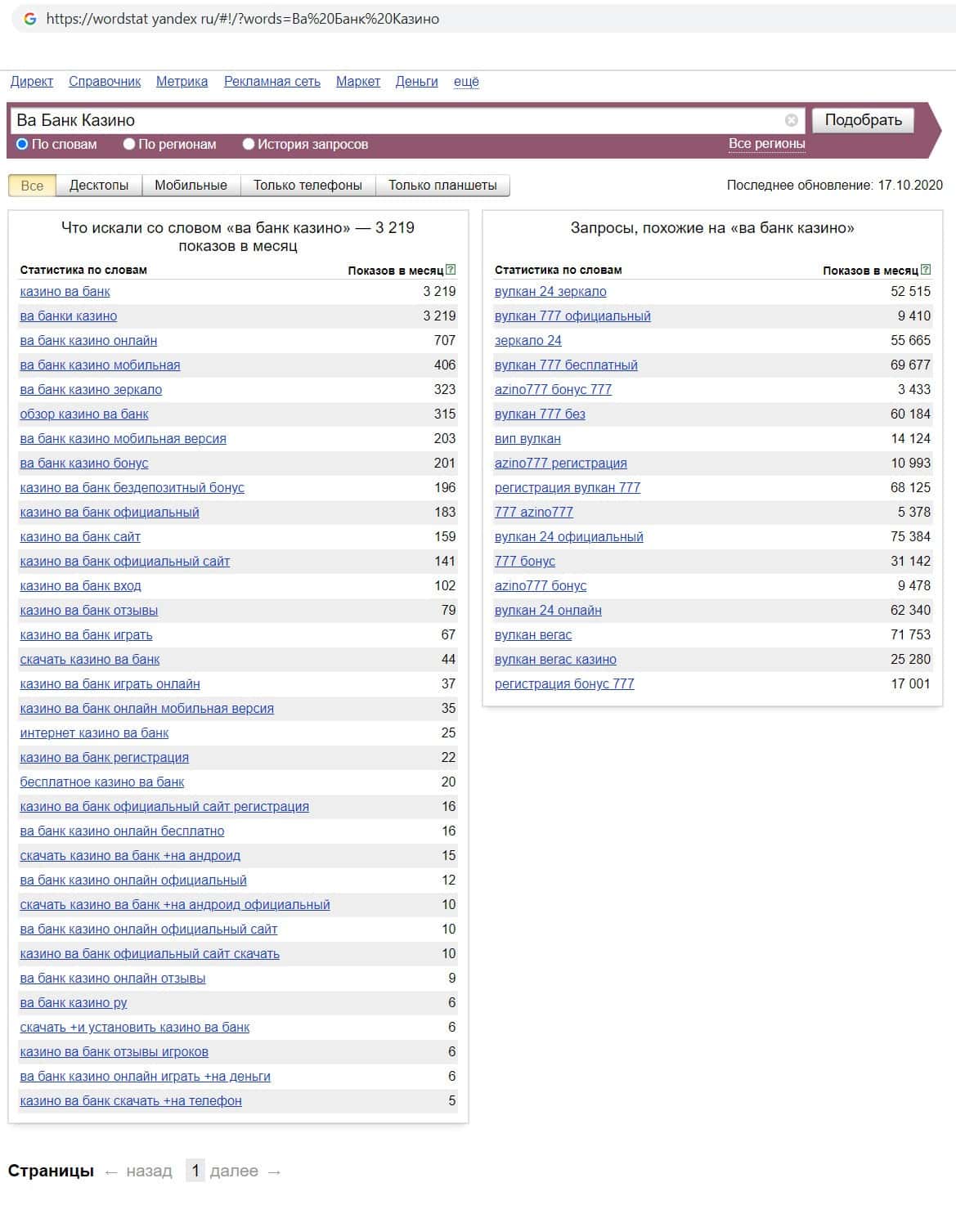This screenshot has height=1232, width=956.
Task: Open the 'Метрика' menu link
Action: coord(182,82)
